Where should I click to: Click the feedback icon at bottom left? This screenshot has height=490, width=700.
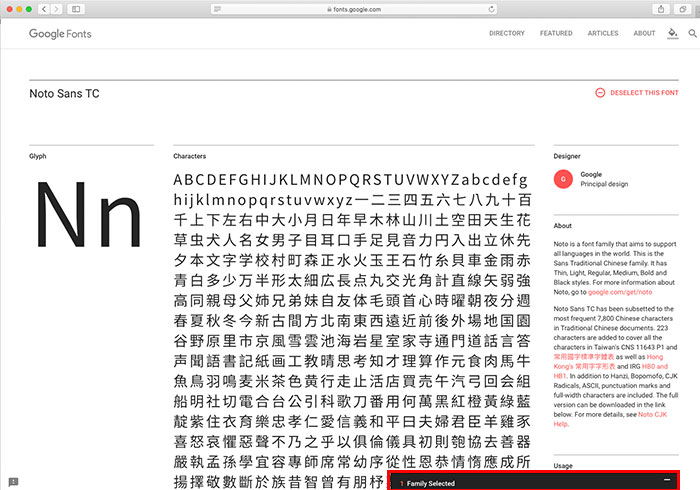click(x=13, y=482)
